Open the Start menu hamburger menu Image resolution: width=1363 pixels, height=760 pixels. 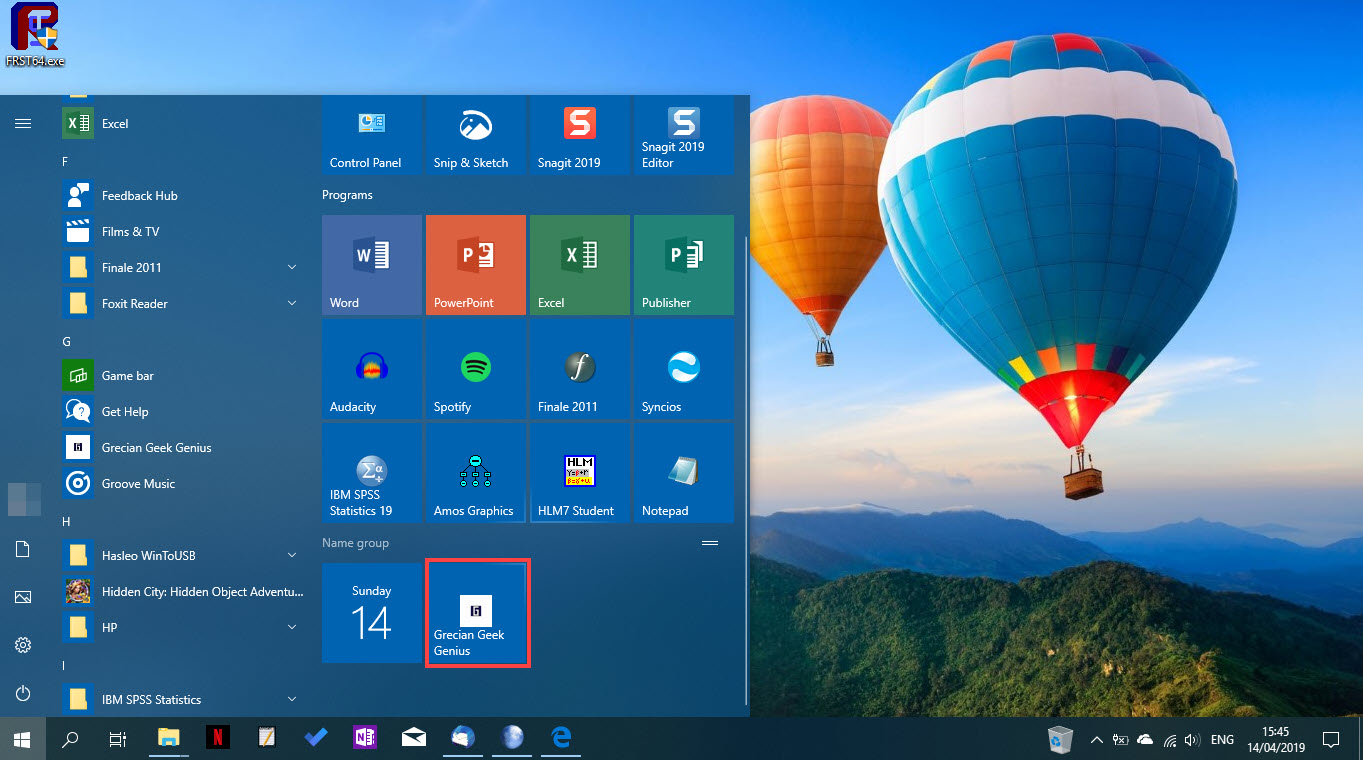(23, 123)
